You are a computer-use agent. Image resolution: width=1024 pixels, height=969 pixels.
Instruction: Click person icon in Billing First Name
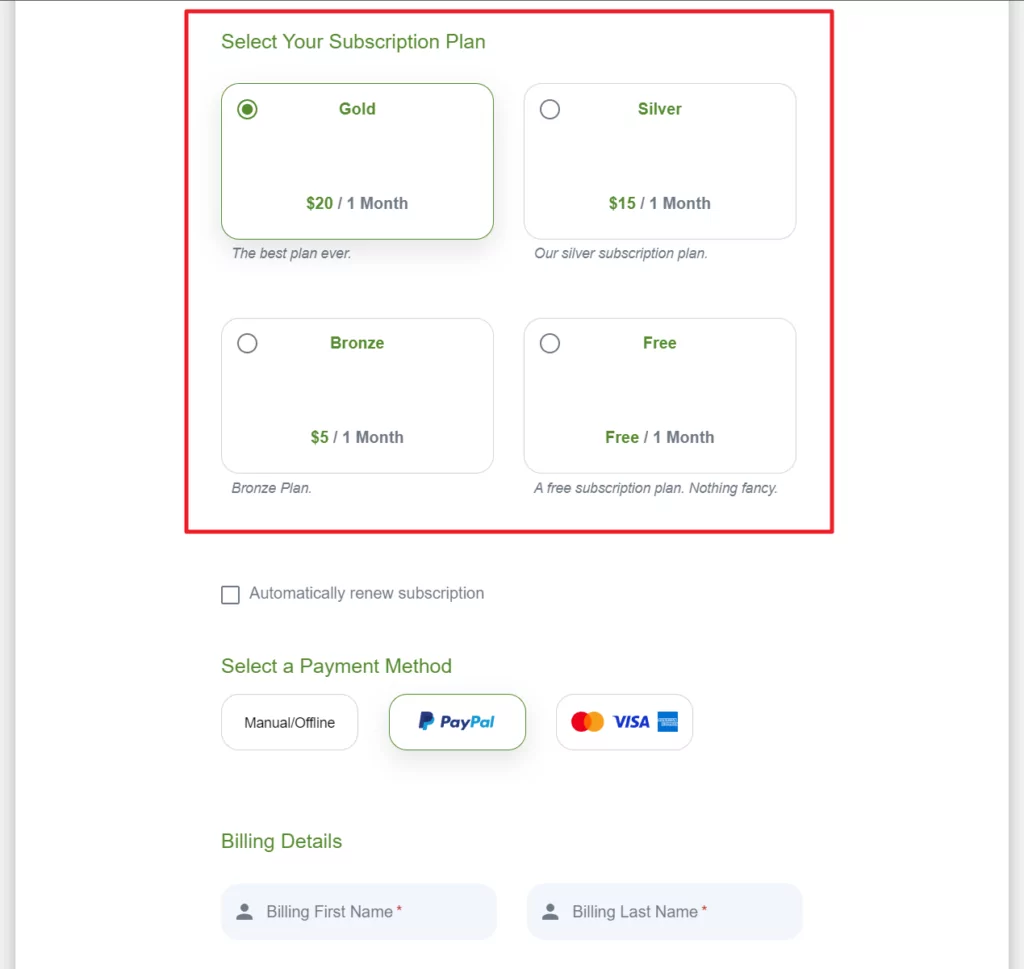tap(245, 912)
